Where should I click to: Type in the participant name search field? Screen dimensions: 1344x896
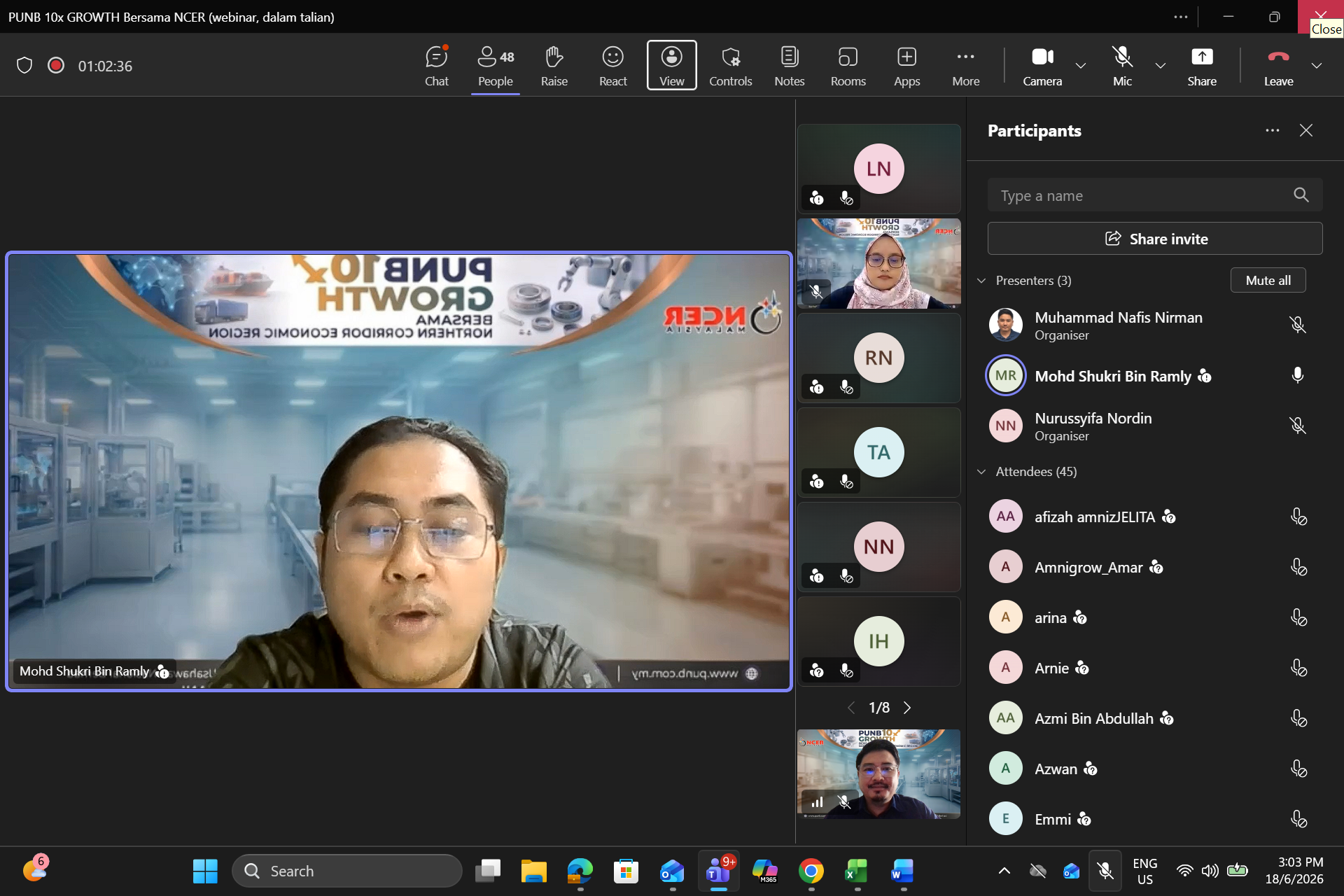click(1154, 195)
